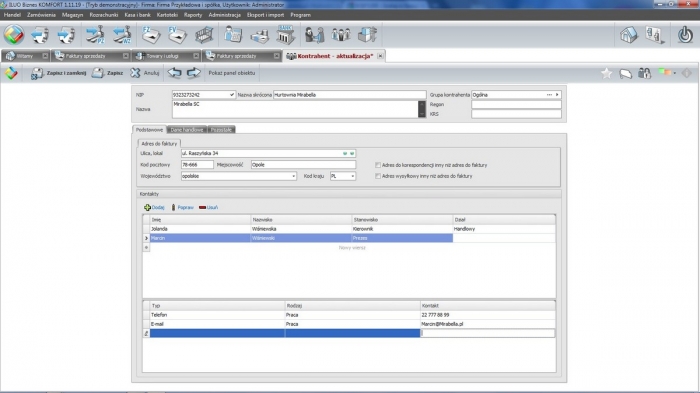This screenshot has height=393, width=700.
Task: Click the row expander on Marcin row
Action: pyautogui.click(x=146, y=238)
